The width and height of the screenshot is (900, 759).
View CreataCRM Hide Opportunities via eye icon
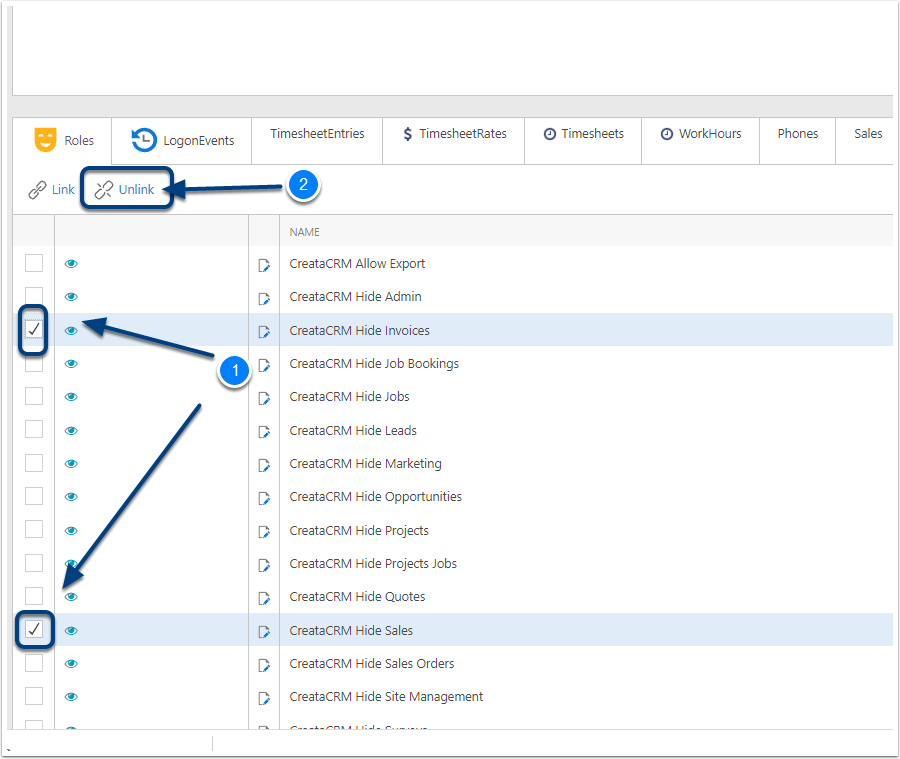(x=71, y=497)
